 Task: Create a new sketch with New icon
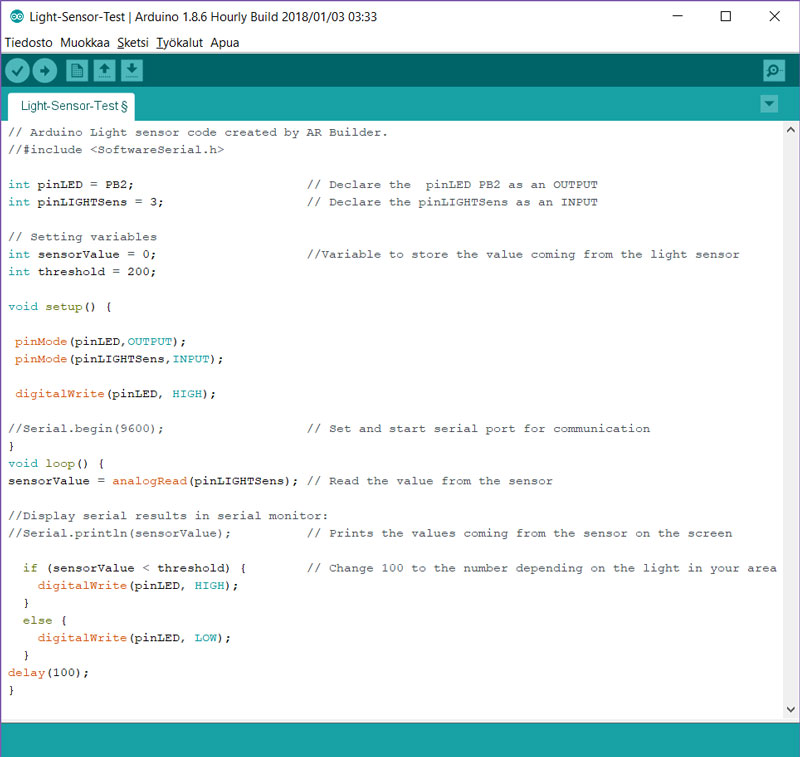click(x=77, y=70)
